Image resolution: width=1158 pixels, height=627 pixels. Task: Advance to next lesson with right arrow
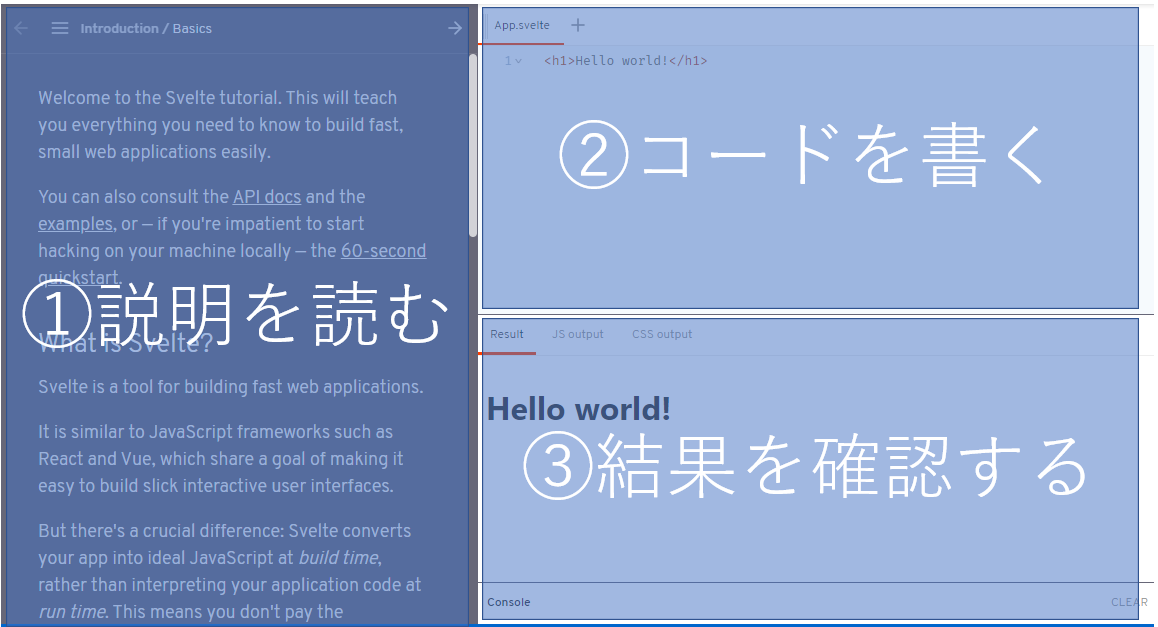455,28
